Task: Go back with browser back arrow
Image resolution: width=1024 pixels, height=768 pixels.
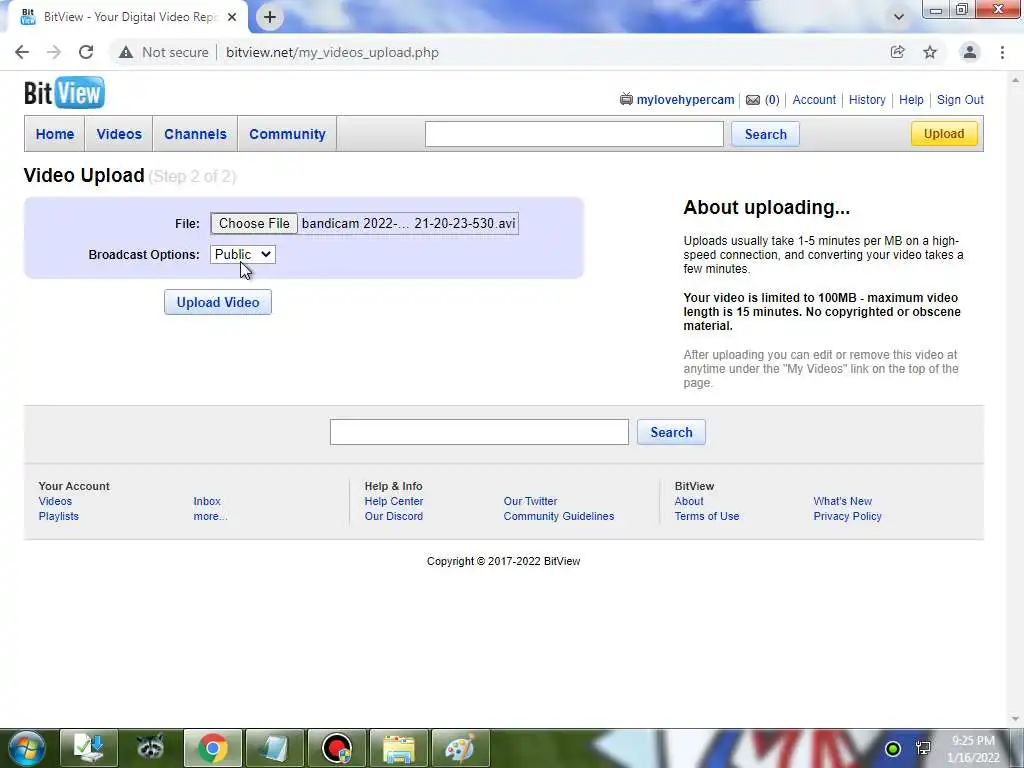Action: point(22,52)
